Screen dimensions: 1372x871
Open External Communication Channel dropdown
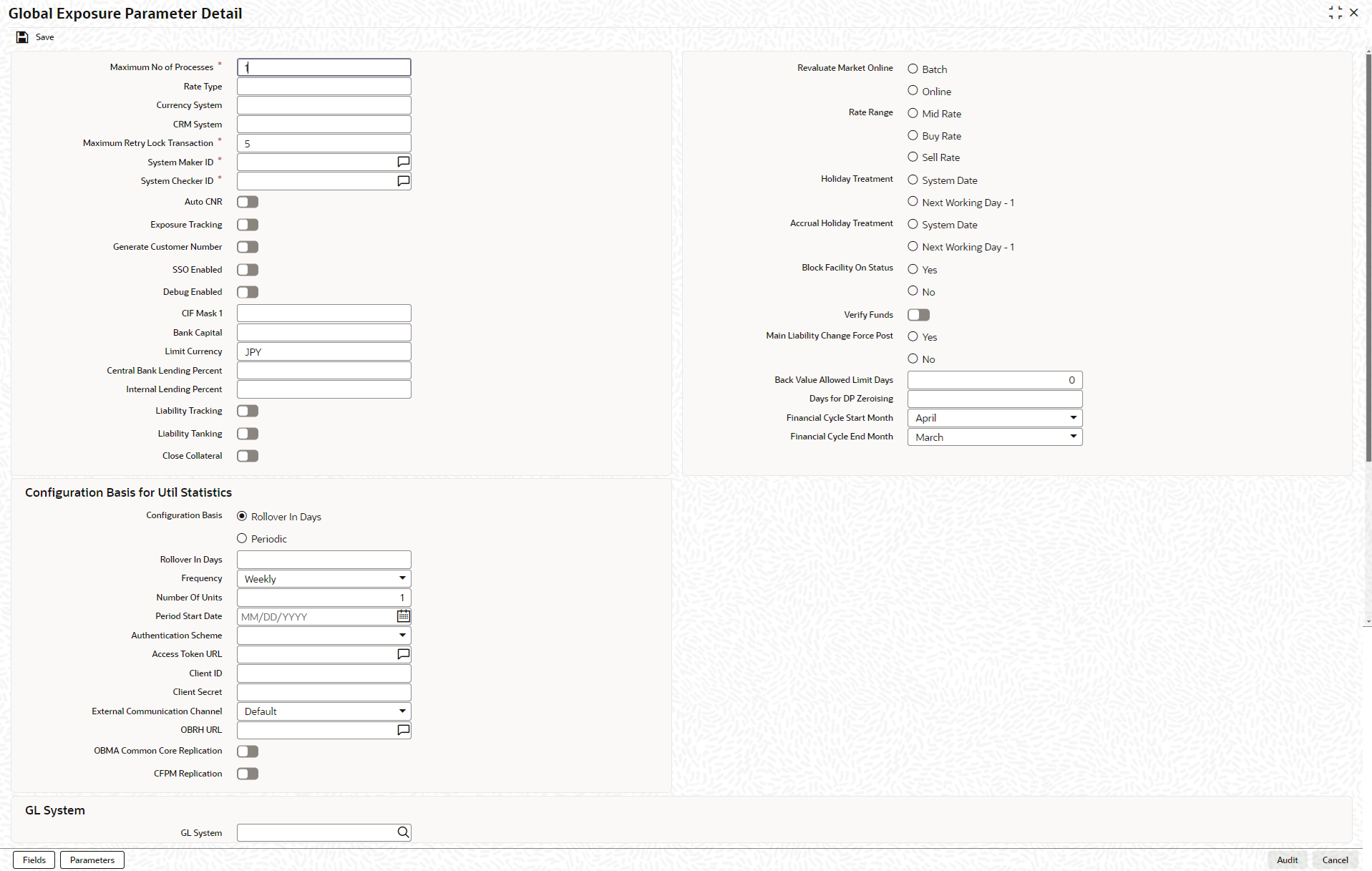coord(324,711)
